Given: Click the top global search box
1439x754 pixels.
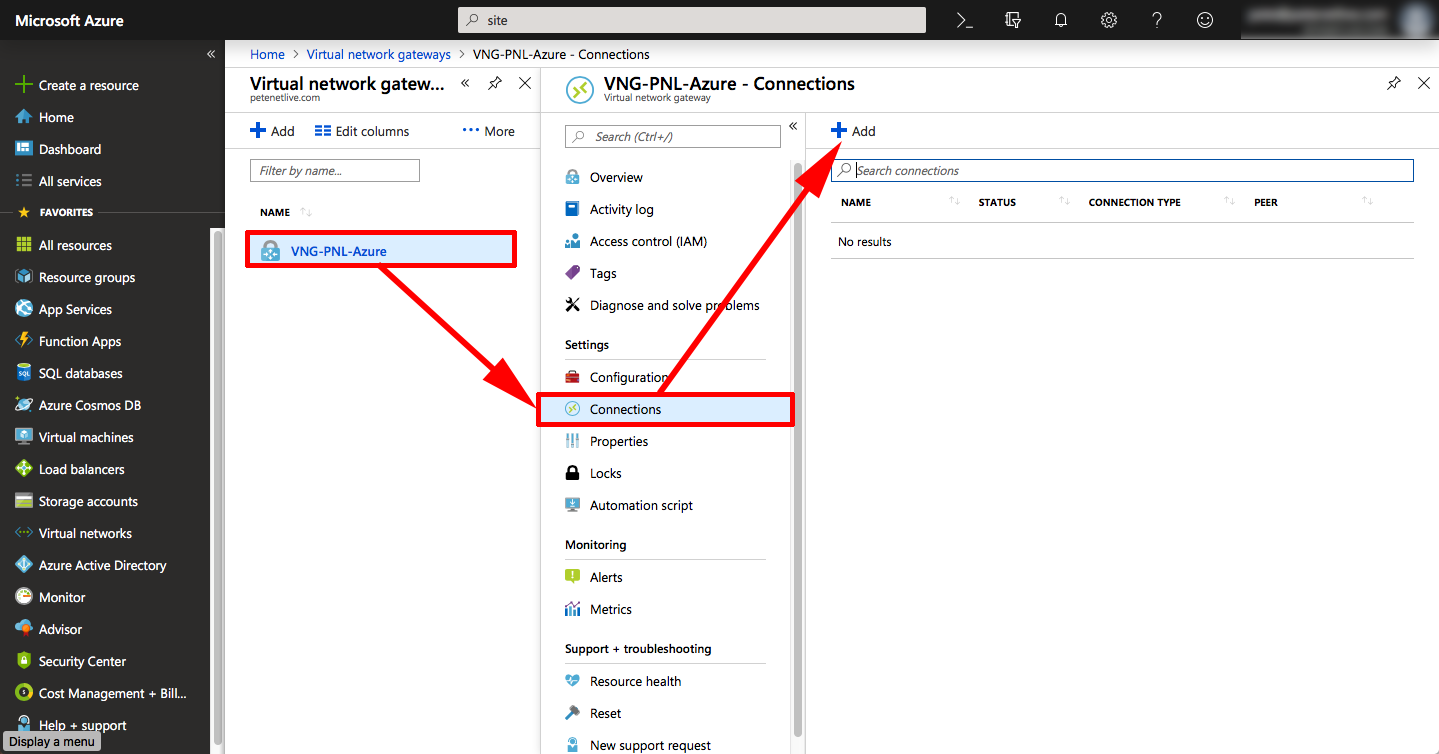Looking at the screenshot, I should [x=692, y=20].
